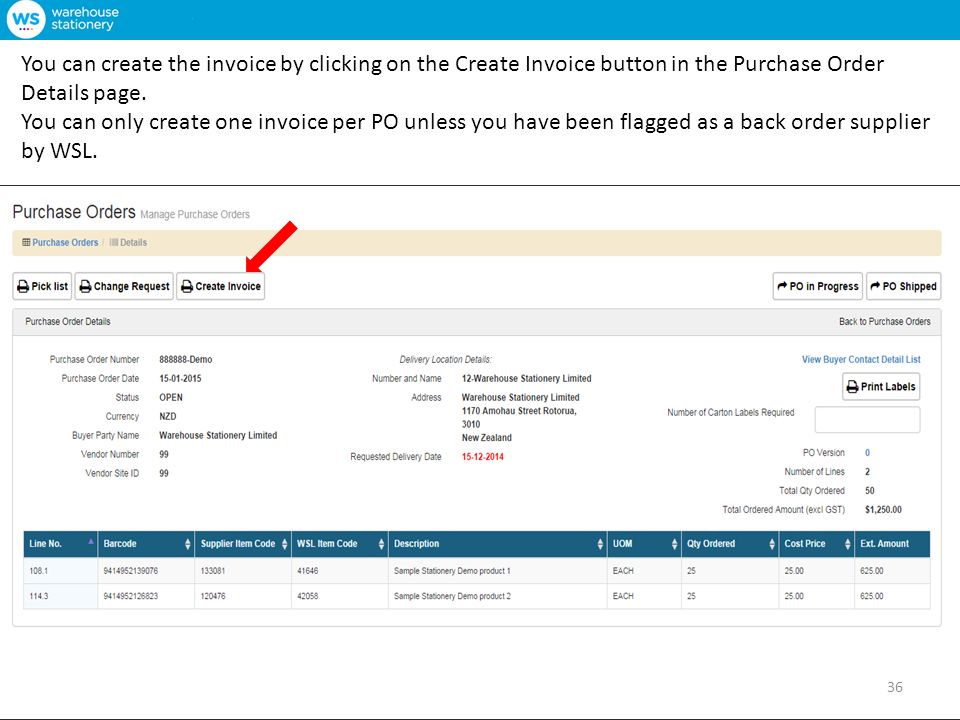Screen dimensions: 960x720
Task: Select supplier item code 133081
Action: click(x=213, y=571)
